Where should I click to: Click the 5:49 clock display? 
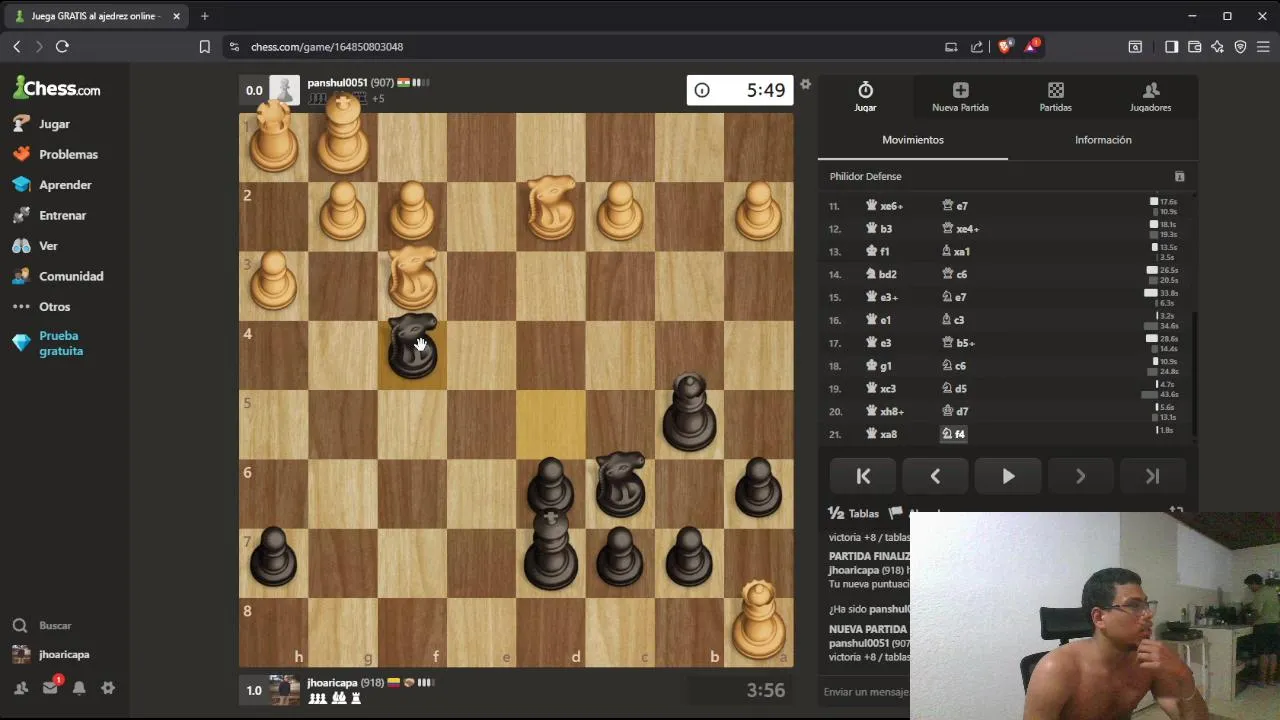click(x=740, y=90)
